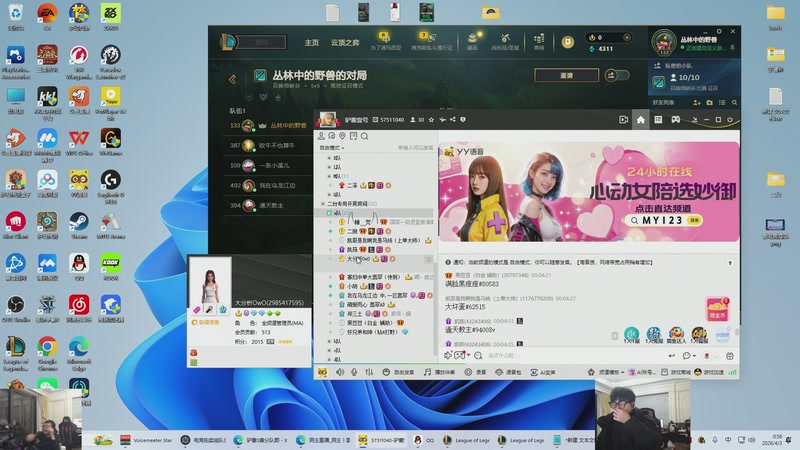The width and height of the screenshot is (800, 450).
Task: Toggle the YY microphone icon
Action: (354, 372)
